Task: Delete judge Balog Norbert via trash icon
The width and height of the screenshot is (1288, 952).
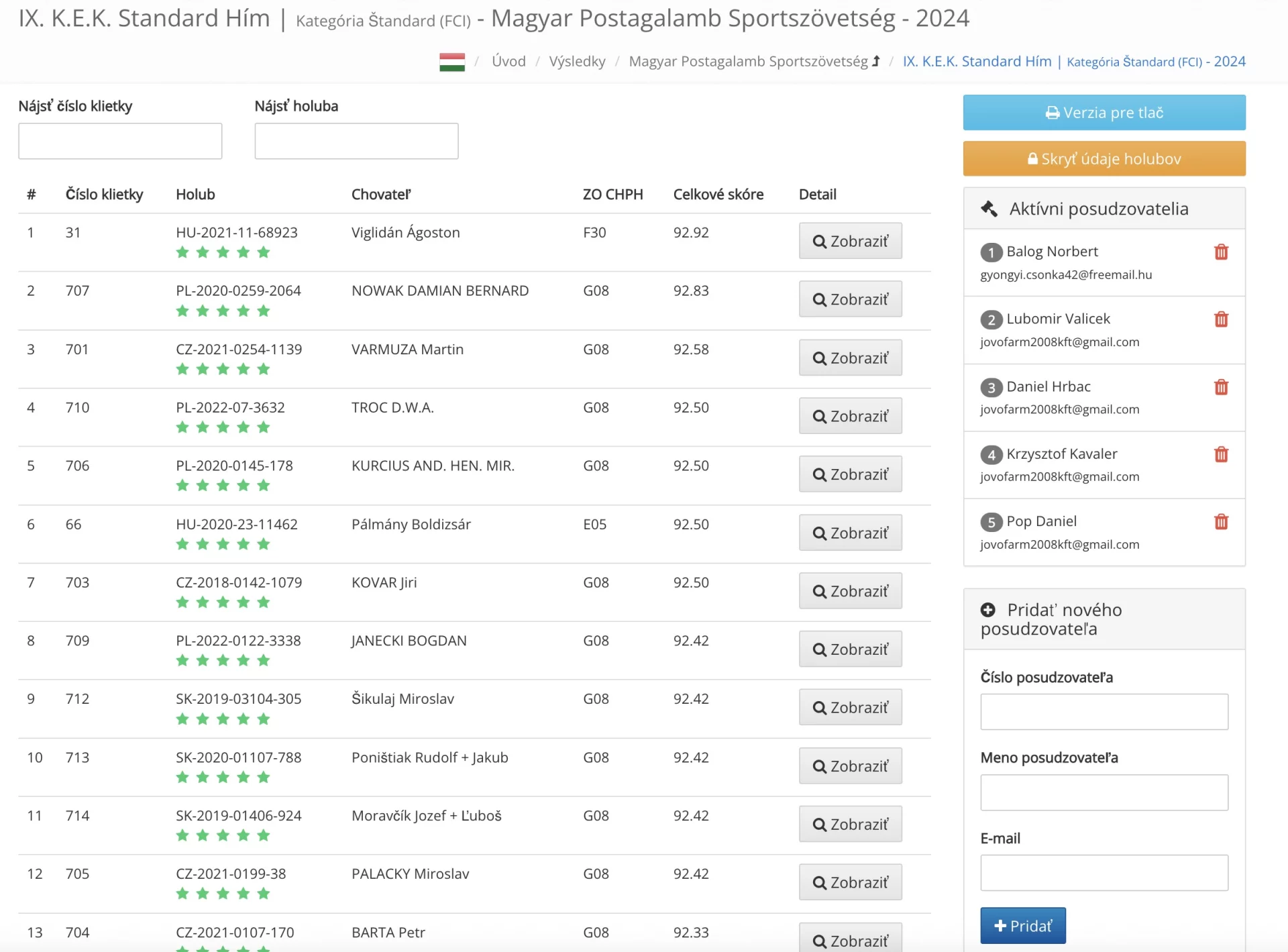Action: click(x=1221, y=252)
